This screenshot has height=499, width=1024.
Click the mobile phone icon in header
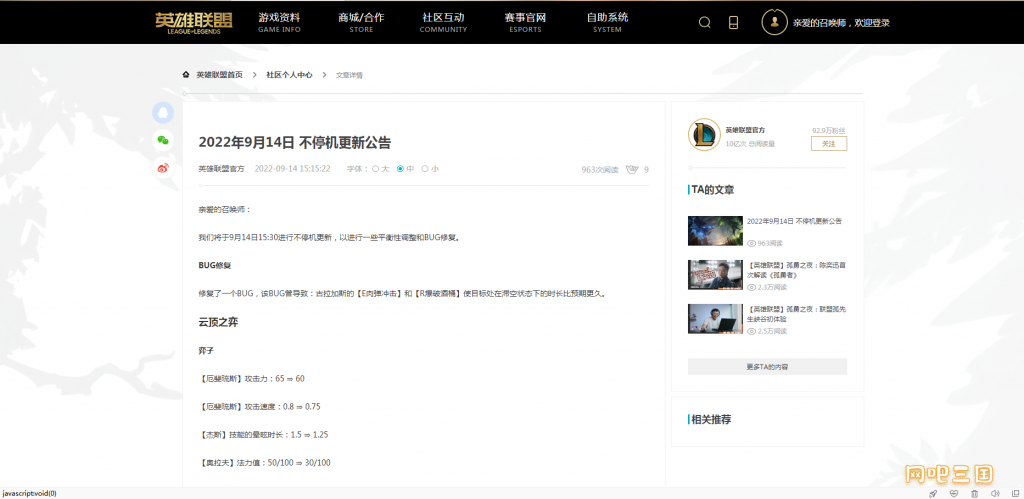pos(733,23)
